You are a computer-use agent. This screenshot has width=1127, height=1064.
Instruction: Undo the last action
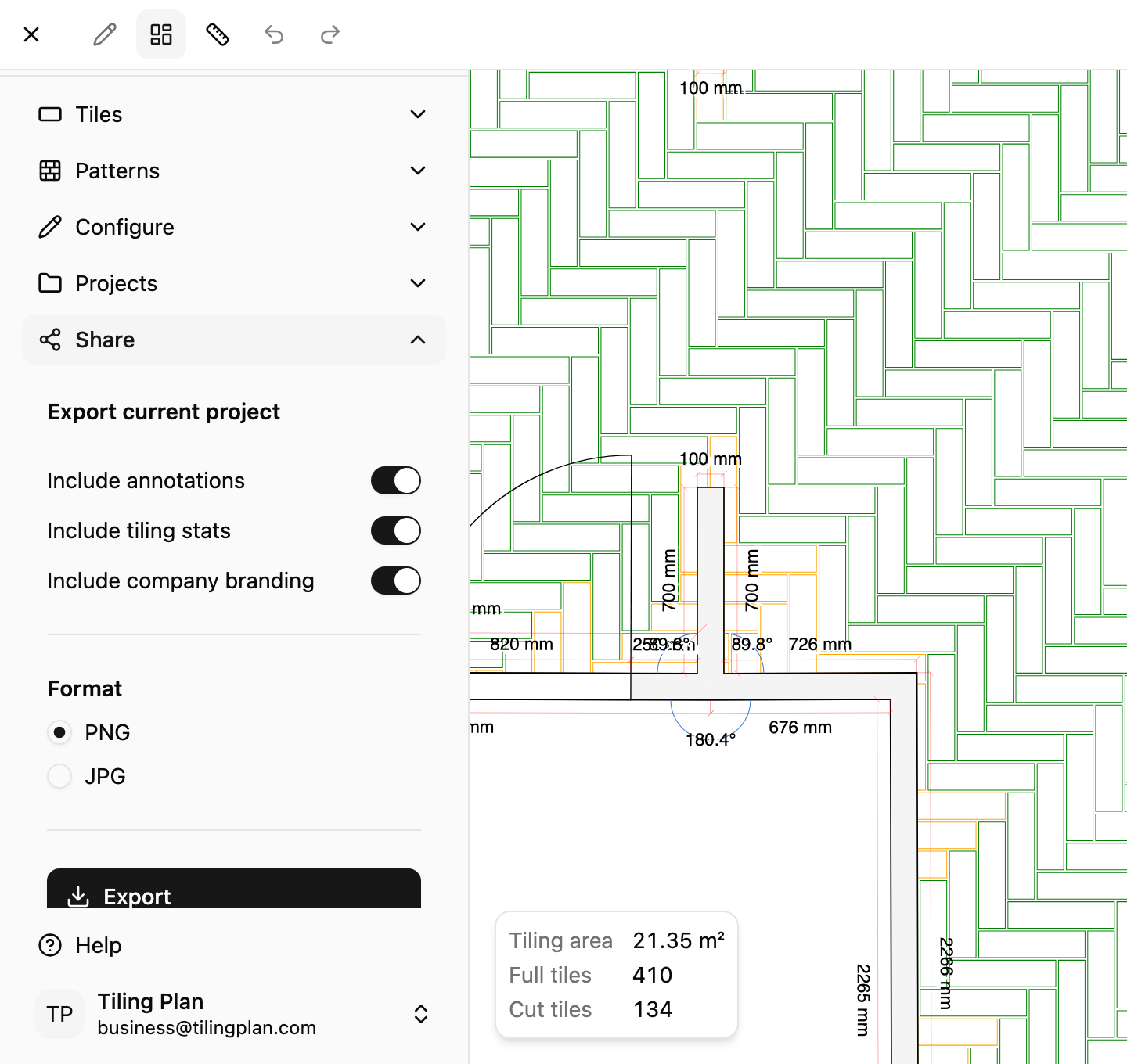pyautogui.click(x=274, y=34)
